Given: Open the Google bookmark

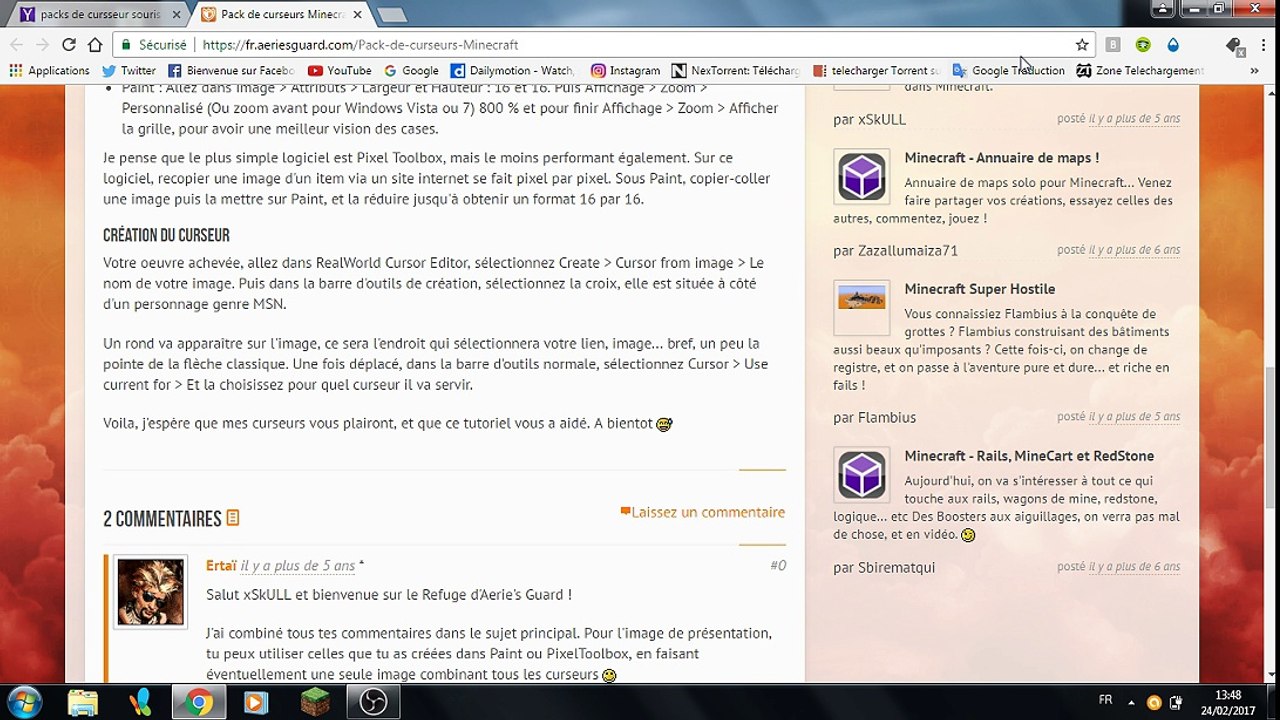Looking at the screenshot, I should pyautogui.click(x=411, y=71).
